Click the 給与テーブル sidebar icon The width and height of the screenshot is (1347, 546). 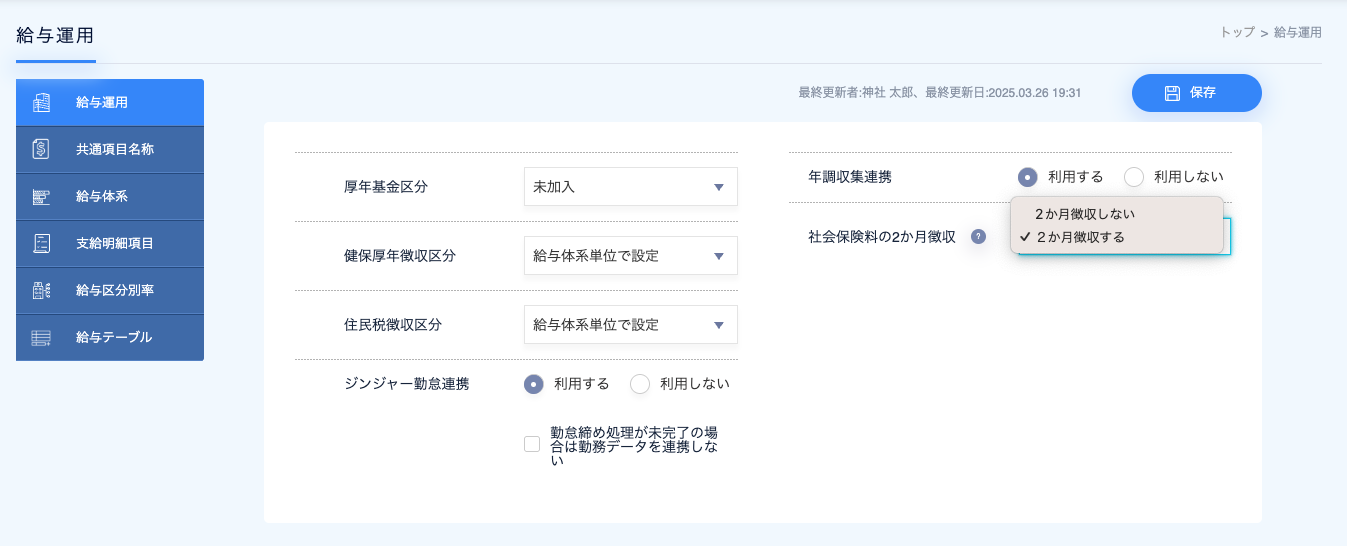pos(41,337)
